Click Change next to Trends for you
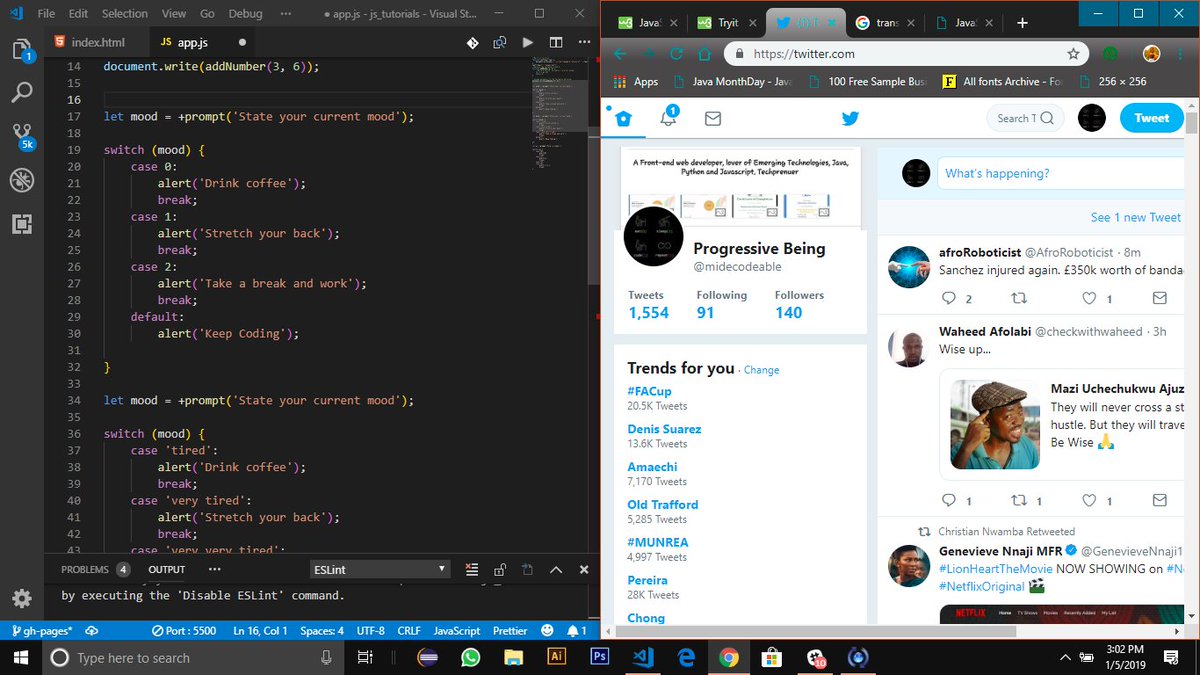This screenshot has width=1200, height=675. 761,370
